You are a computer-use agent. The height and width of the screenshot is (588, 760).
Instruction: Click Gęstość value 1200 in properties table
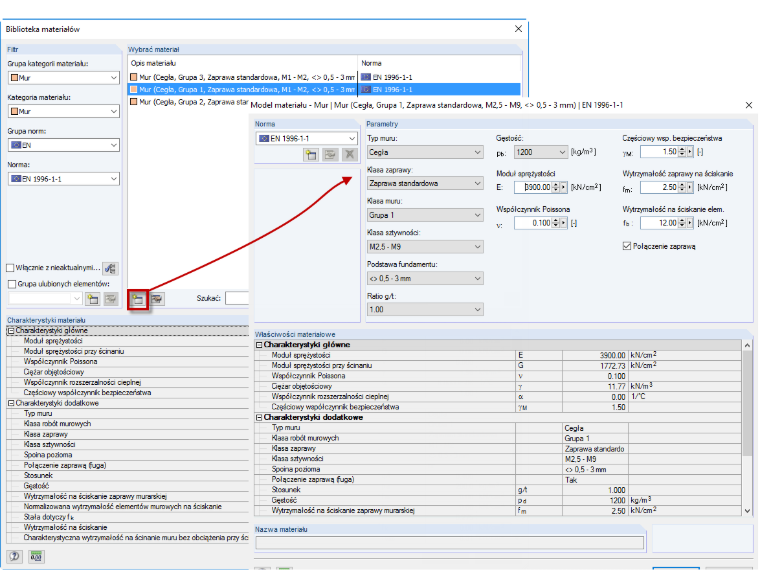coord(618,500)
